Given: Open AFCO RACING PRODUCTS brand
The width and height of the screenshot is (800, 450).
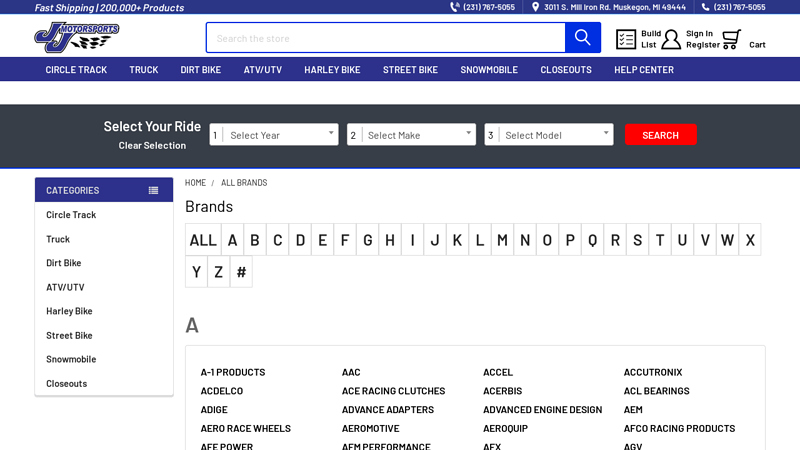Looking at the screenshot, I should (x=679, y=429).
